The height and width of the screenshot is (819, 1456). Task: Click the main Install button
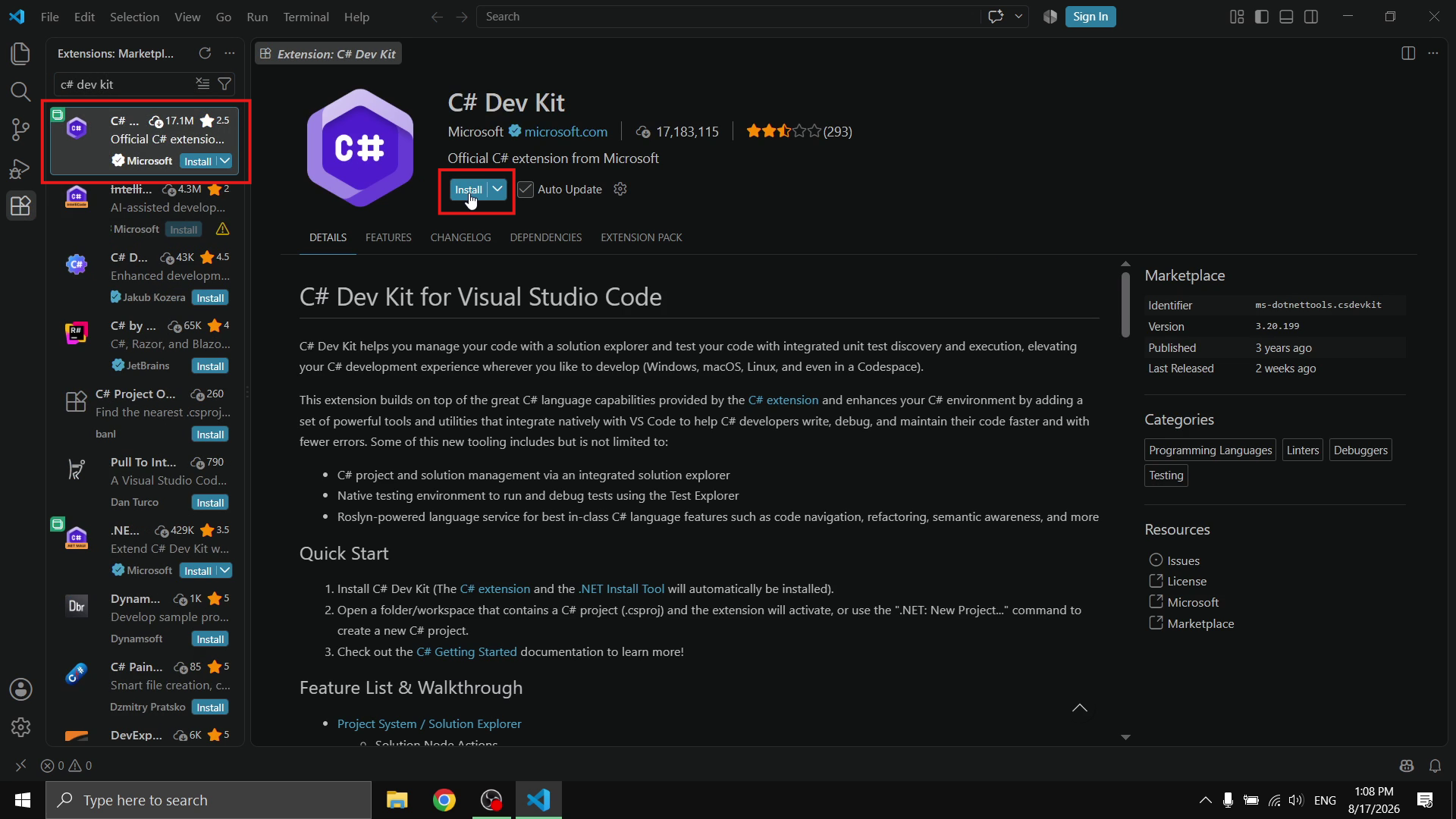tap(469, 189)
